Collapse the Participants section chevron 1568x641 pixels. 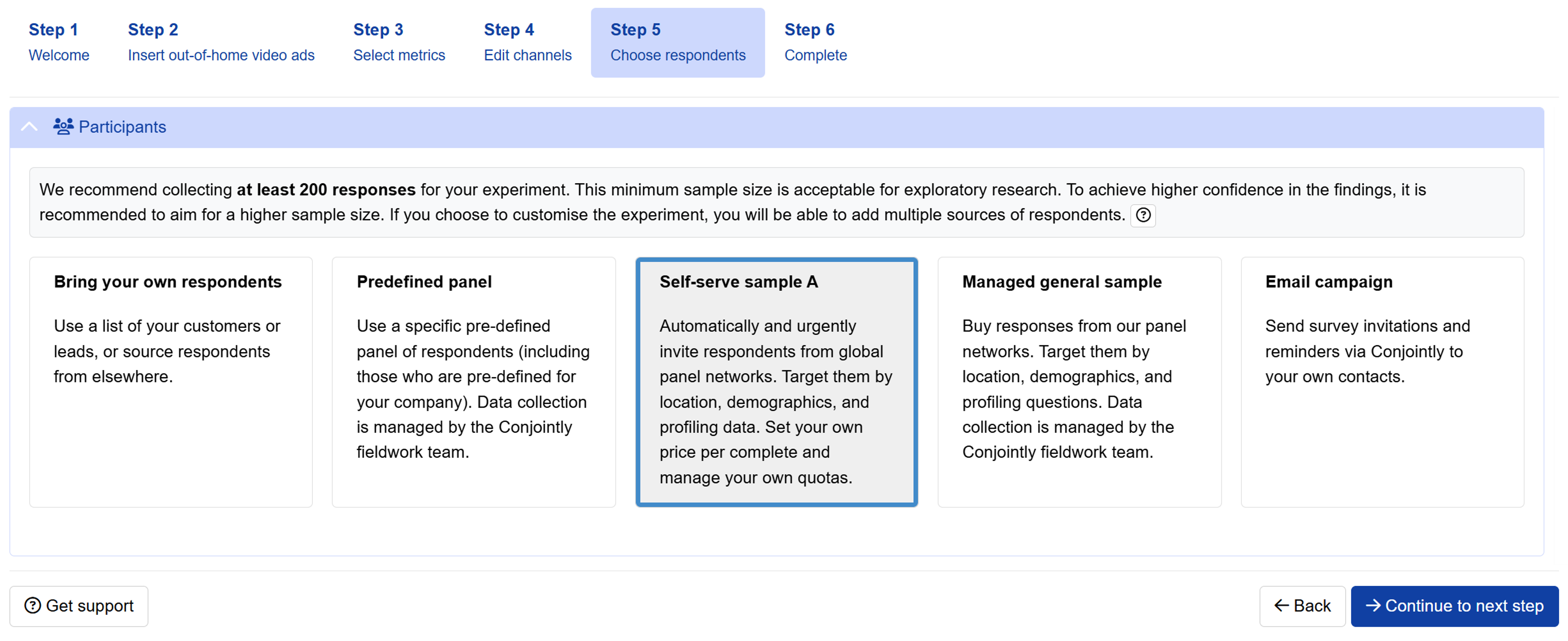pyautogui.click(x=29, y=127)
